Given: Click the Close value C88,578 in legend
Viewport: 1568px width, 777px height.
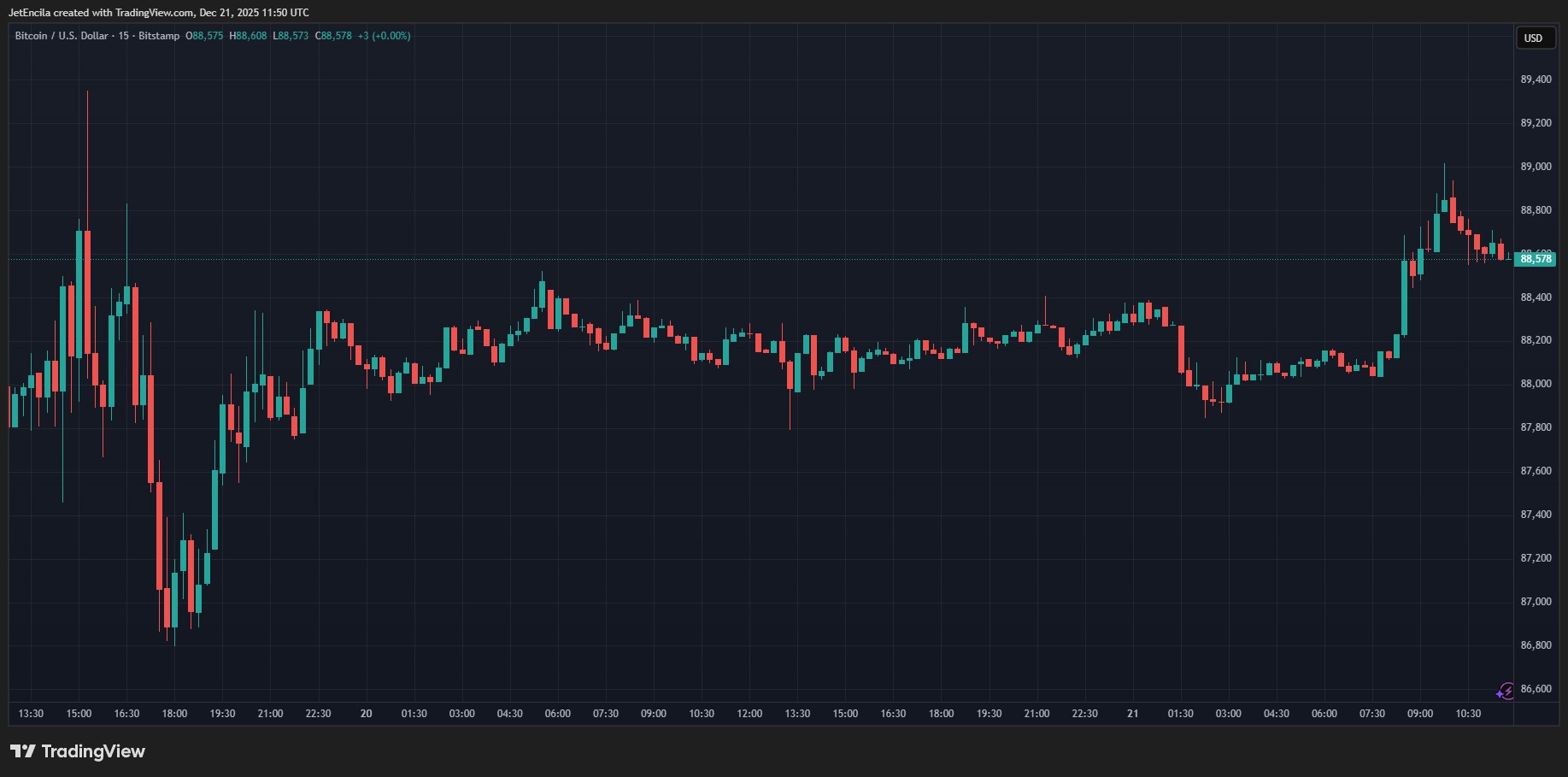Looking at the screenshot, I should click(333, 36).
